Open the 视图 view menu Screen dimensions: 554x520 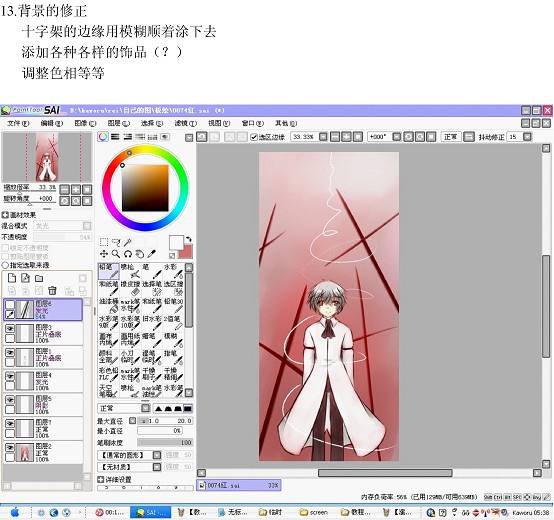click(x=219, y=123)
